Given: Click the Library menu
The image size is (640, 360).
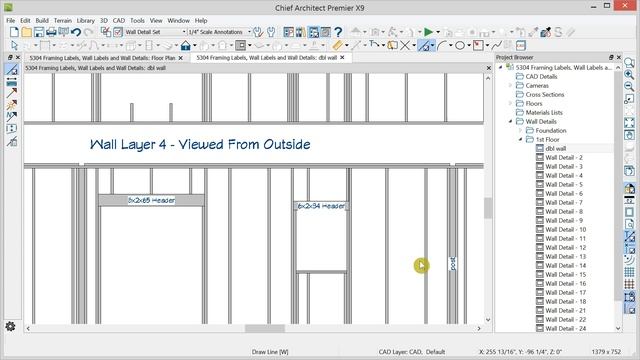Looking at the screenshot, I should click(x=86, y=20).
